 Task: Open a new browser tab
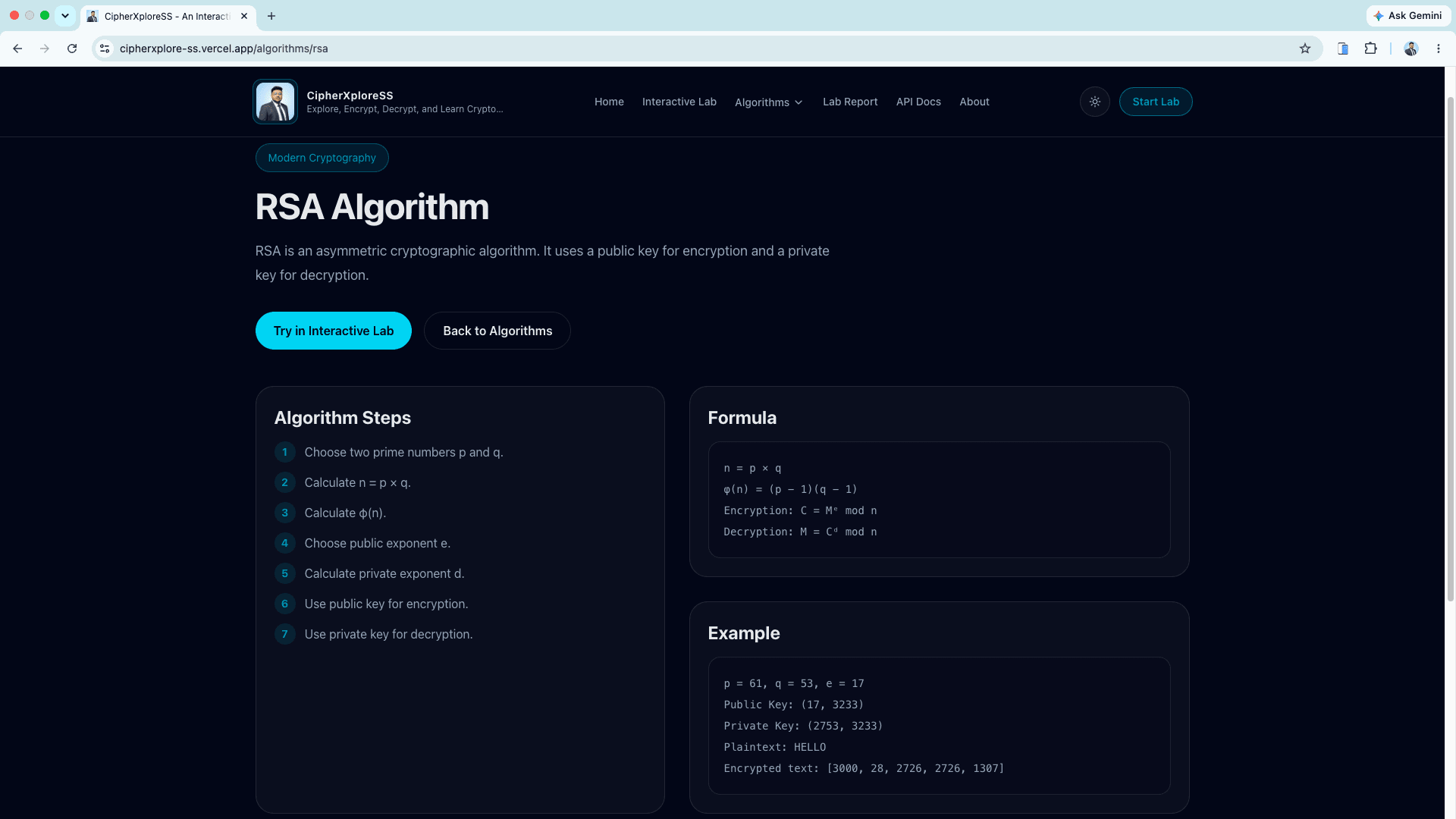(271, 16)
